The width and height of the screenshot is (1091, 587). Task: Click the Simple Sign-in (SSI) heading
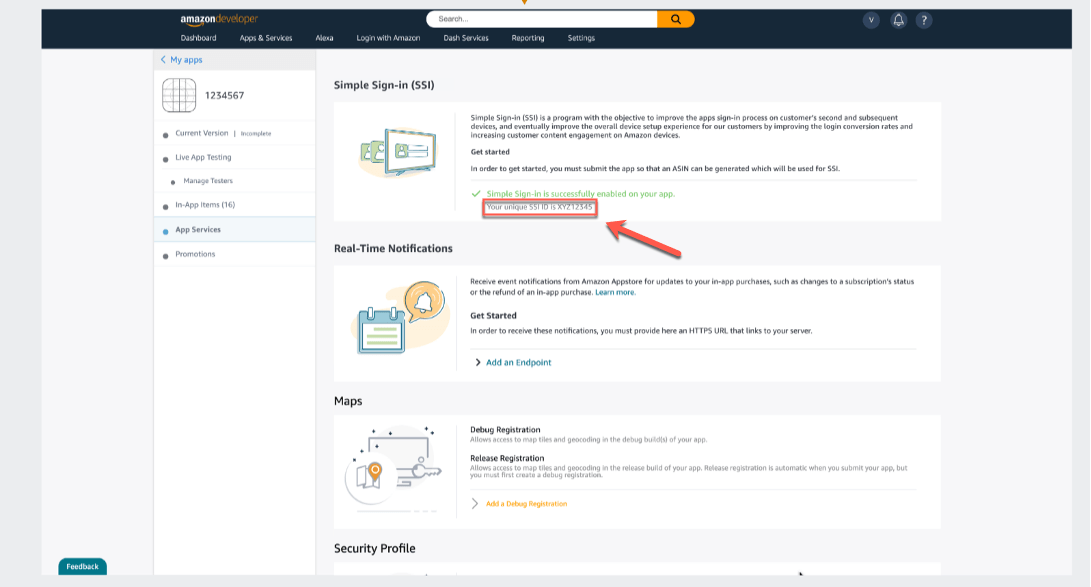click(384, 85)
